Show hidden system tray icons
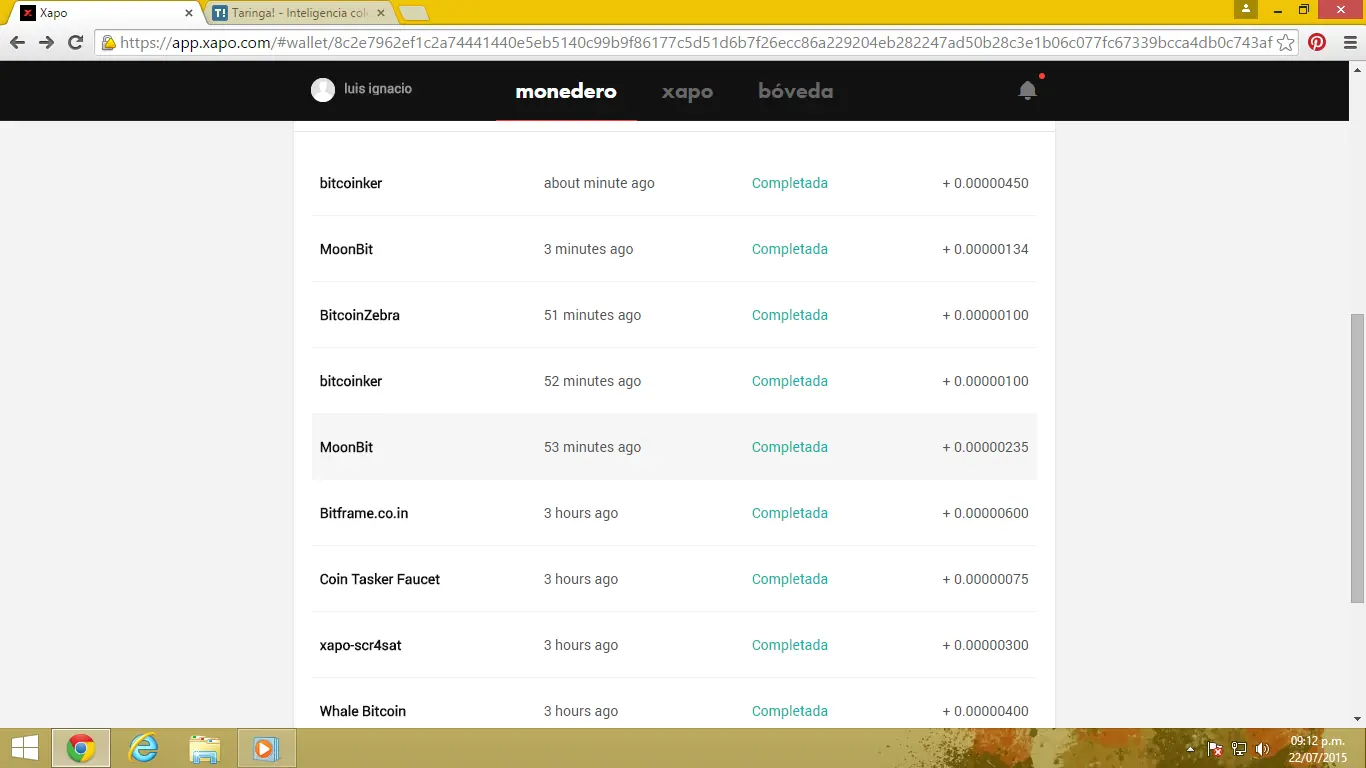The height and width of the screenshot is (768, 1366). [1190, 749]
